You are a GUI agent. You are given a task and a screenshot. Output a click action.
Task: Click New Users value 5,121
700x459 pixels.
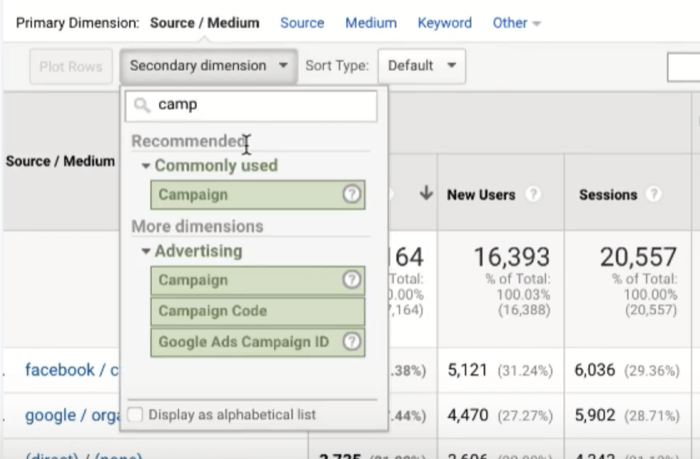[467, 370]
